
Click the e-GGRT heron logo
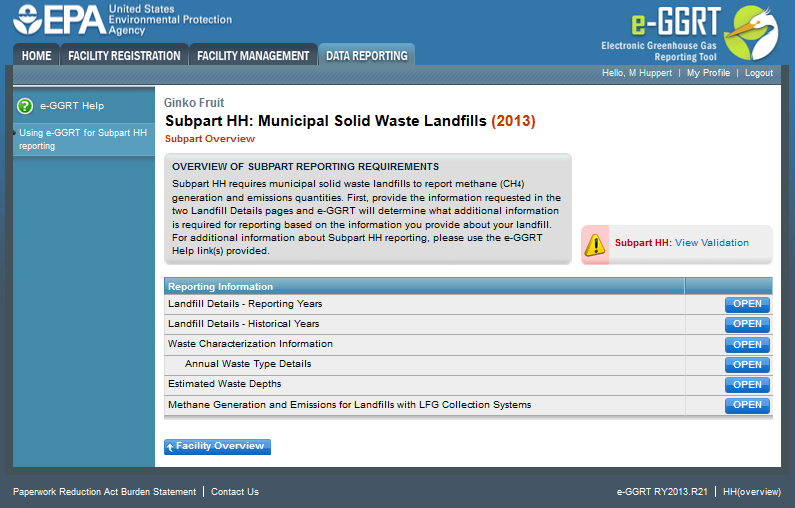click(751, 33)
